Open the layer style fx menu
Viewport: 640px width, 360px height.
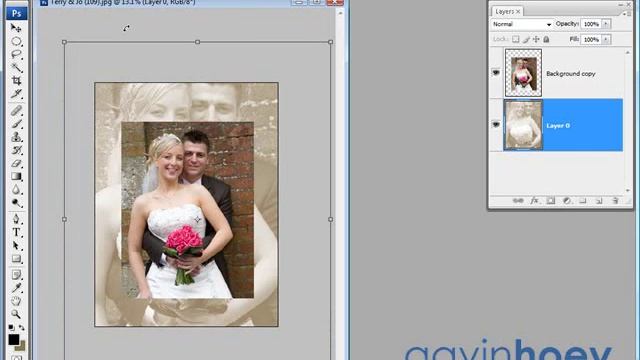[x=534, y=200]
